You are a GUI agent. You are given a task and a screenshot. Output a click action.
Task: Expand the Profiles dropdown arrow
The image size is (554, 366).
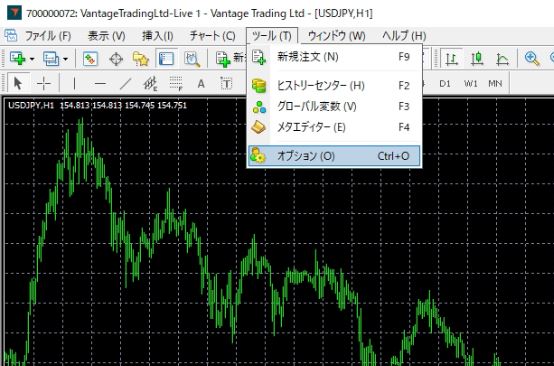(65, 59)
